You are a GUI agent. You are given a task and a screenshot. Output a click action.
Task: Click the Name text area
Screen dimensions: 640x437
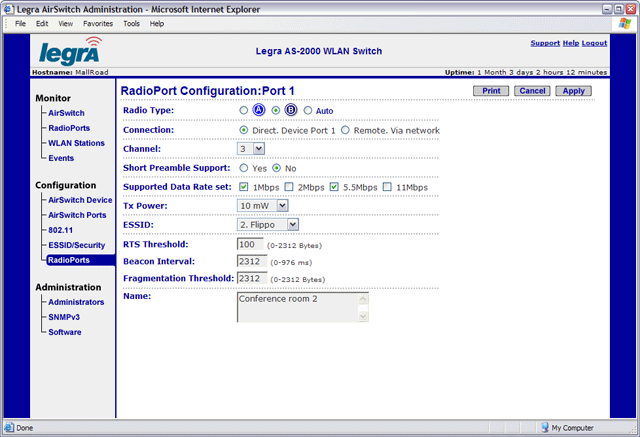coord(302,307)
